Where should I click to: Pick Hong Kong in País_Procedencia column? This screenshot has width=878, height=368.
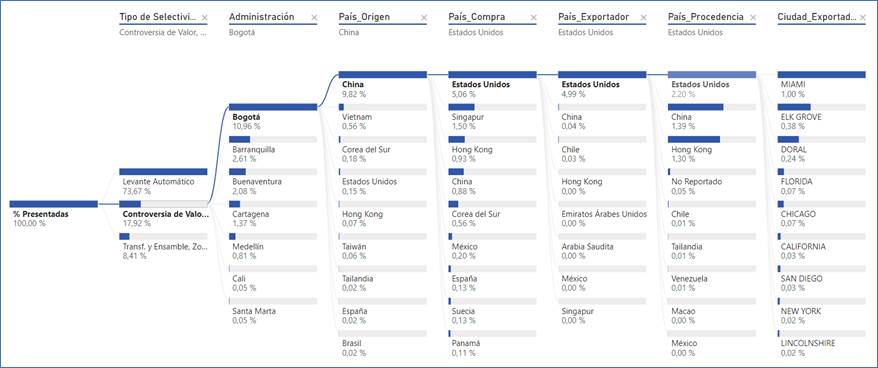point(712,148)
